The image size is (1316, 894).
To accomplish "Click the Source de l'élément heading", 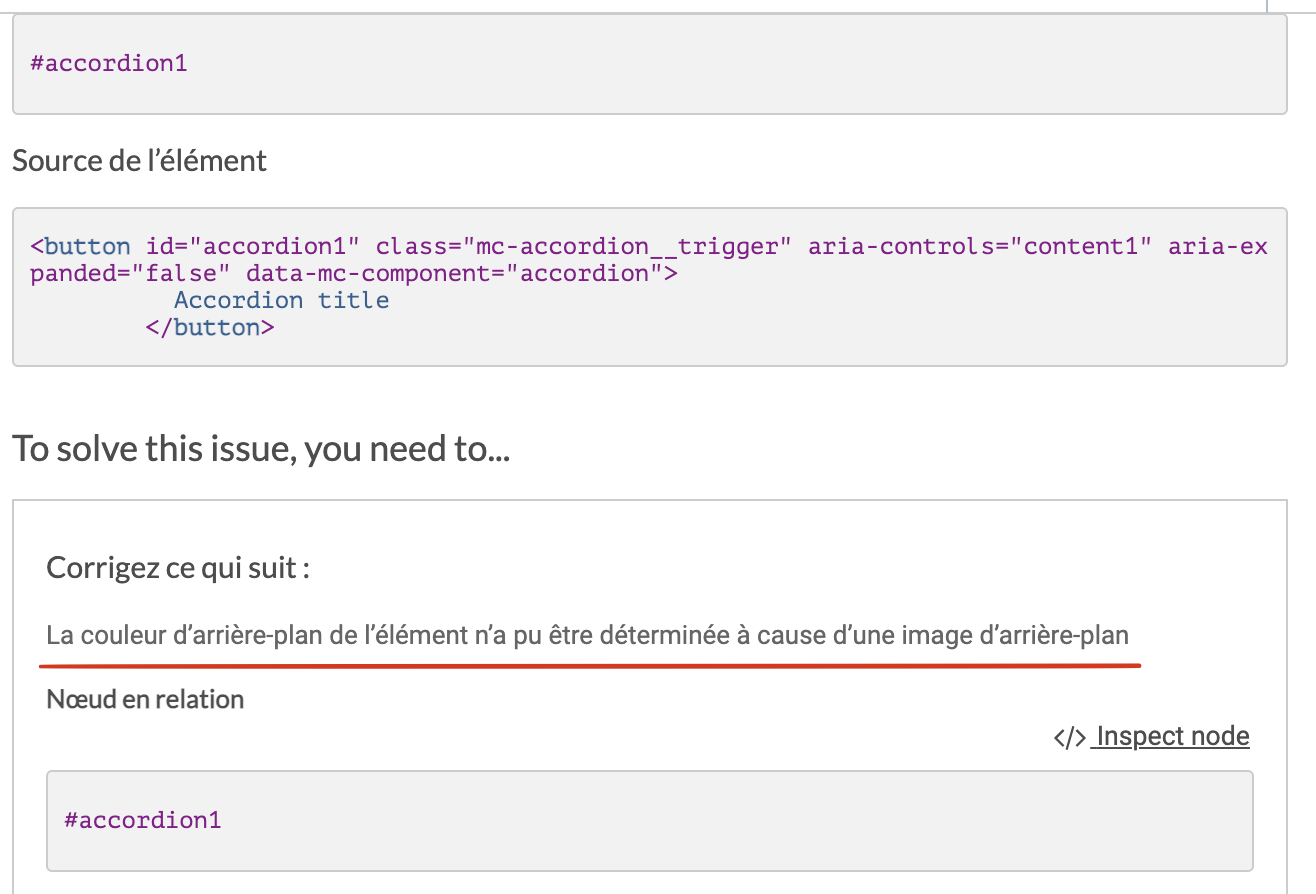I will click(139, 160).
